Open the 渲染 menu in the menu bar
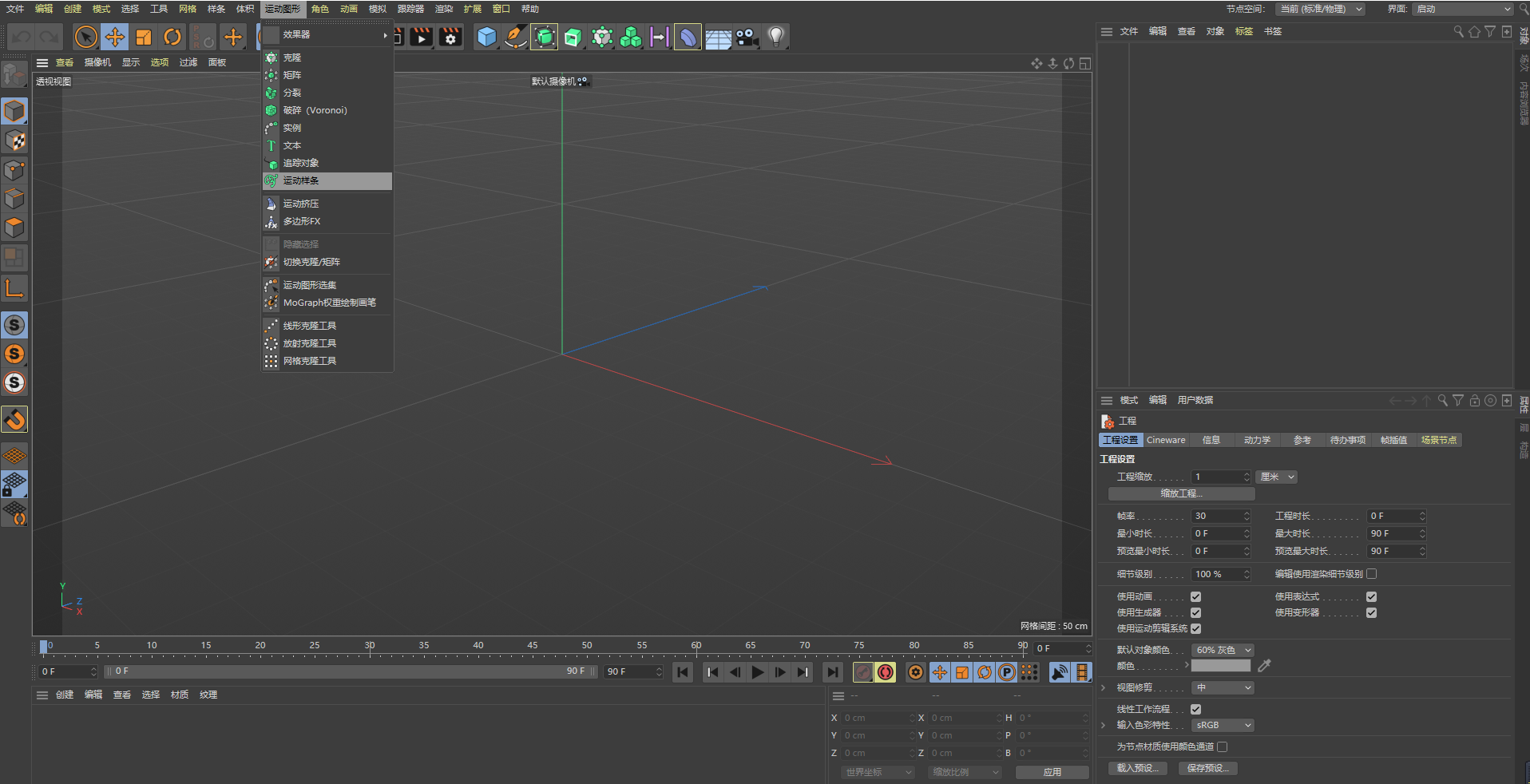 pyautogui.click(x=444, y=9)
